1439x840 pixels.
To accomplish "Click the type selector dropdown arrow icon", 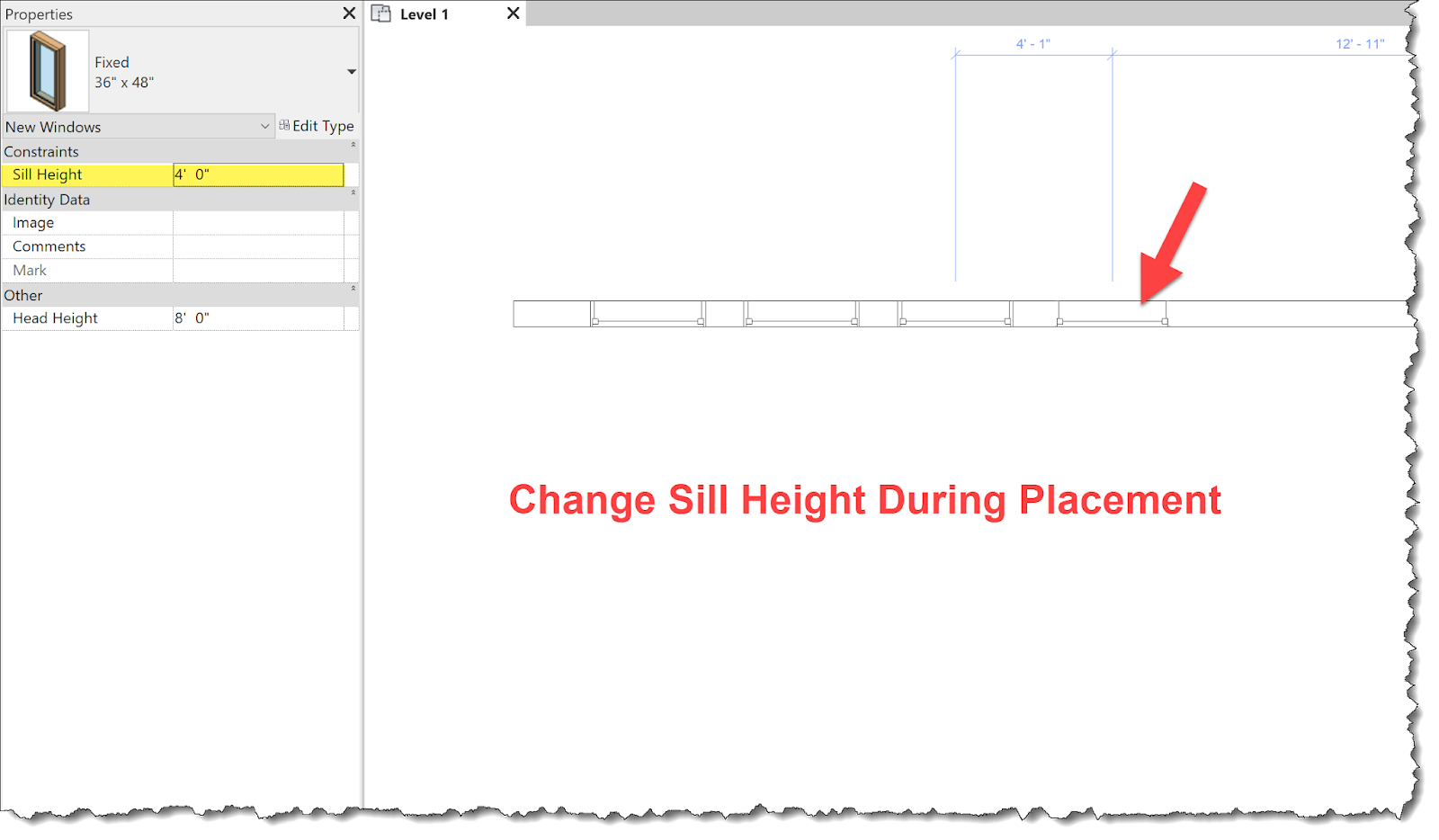I will point(352,71).
